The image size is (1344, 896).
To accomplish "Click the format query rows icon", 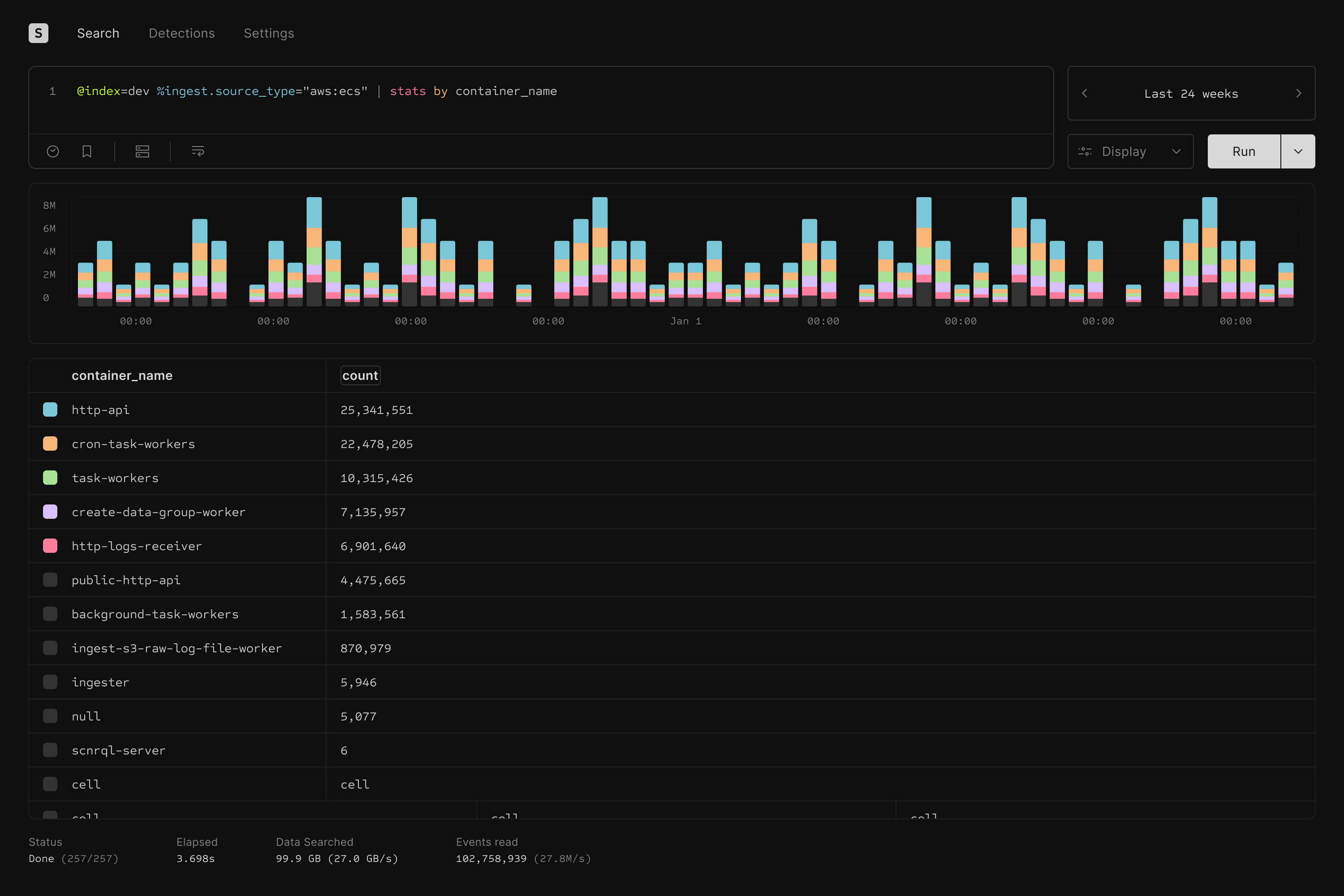I will 142,151.
